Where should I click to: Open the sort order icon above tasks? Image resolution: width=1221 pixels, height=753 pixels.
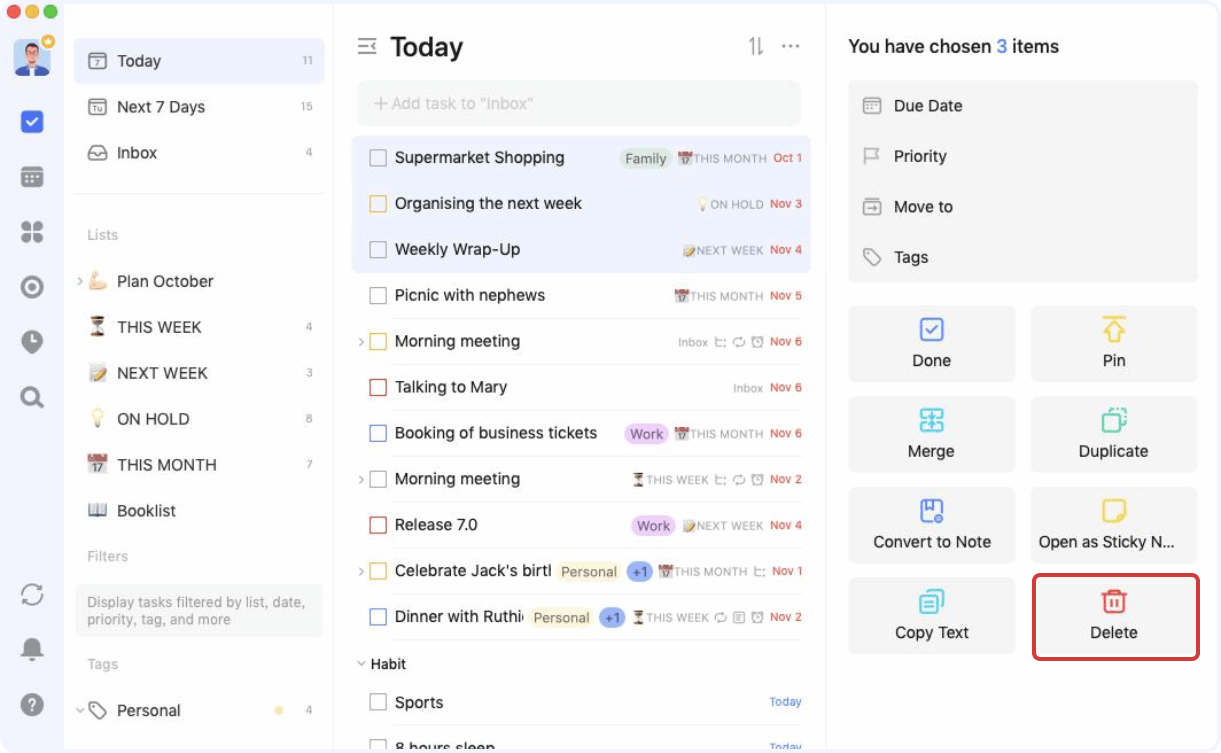pos(756,46)
